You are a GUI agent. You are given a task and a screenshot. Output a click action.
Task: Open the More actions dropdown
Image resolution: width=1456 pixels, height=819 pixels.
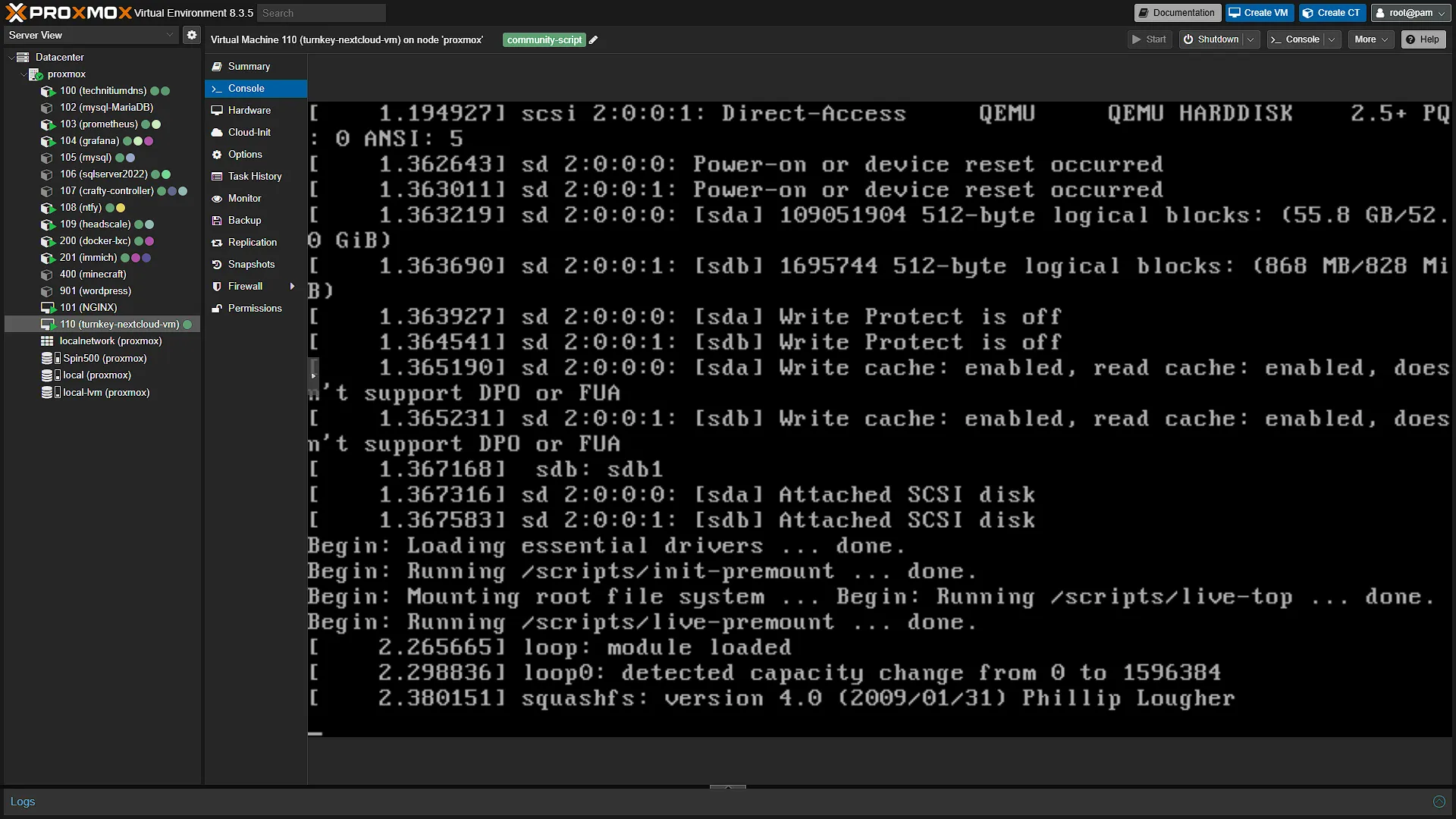(x=1371, y=39)
